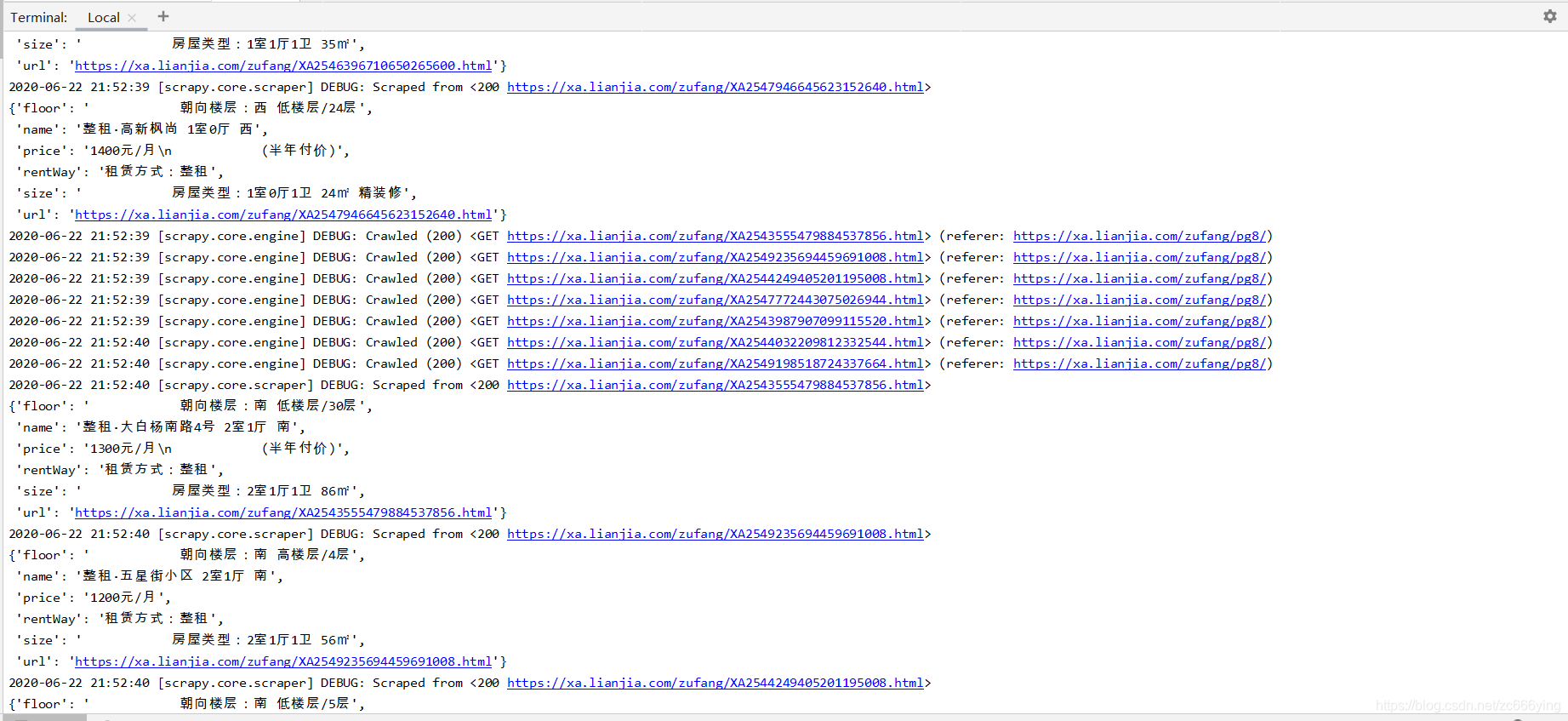The width and height of the screenshot is (1568, 721).
Task: Click the floor text '南 低楼层/30层'
Action: tap(305, 406)
